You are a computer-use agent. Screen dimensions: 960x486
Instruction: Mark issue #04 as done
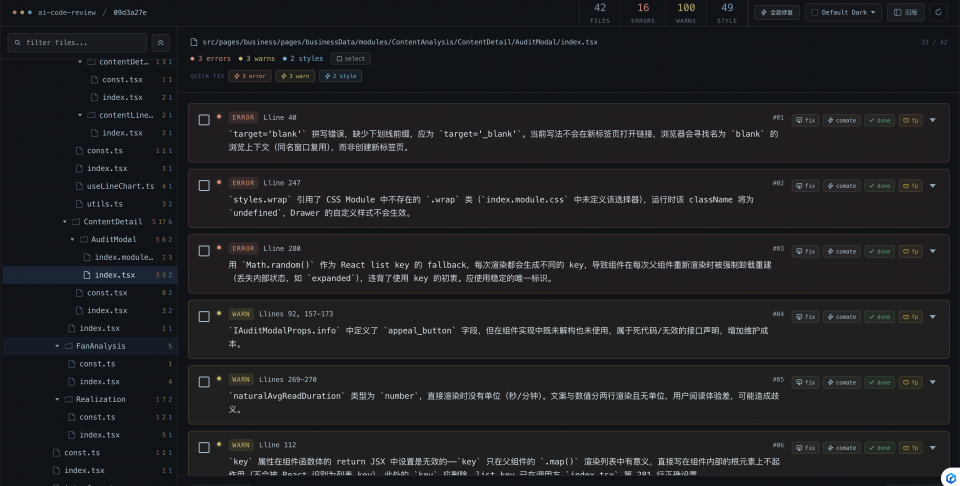point(879,317)
